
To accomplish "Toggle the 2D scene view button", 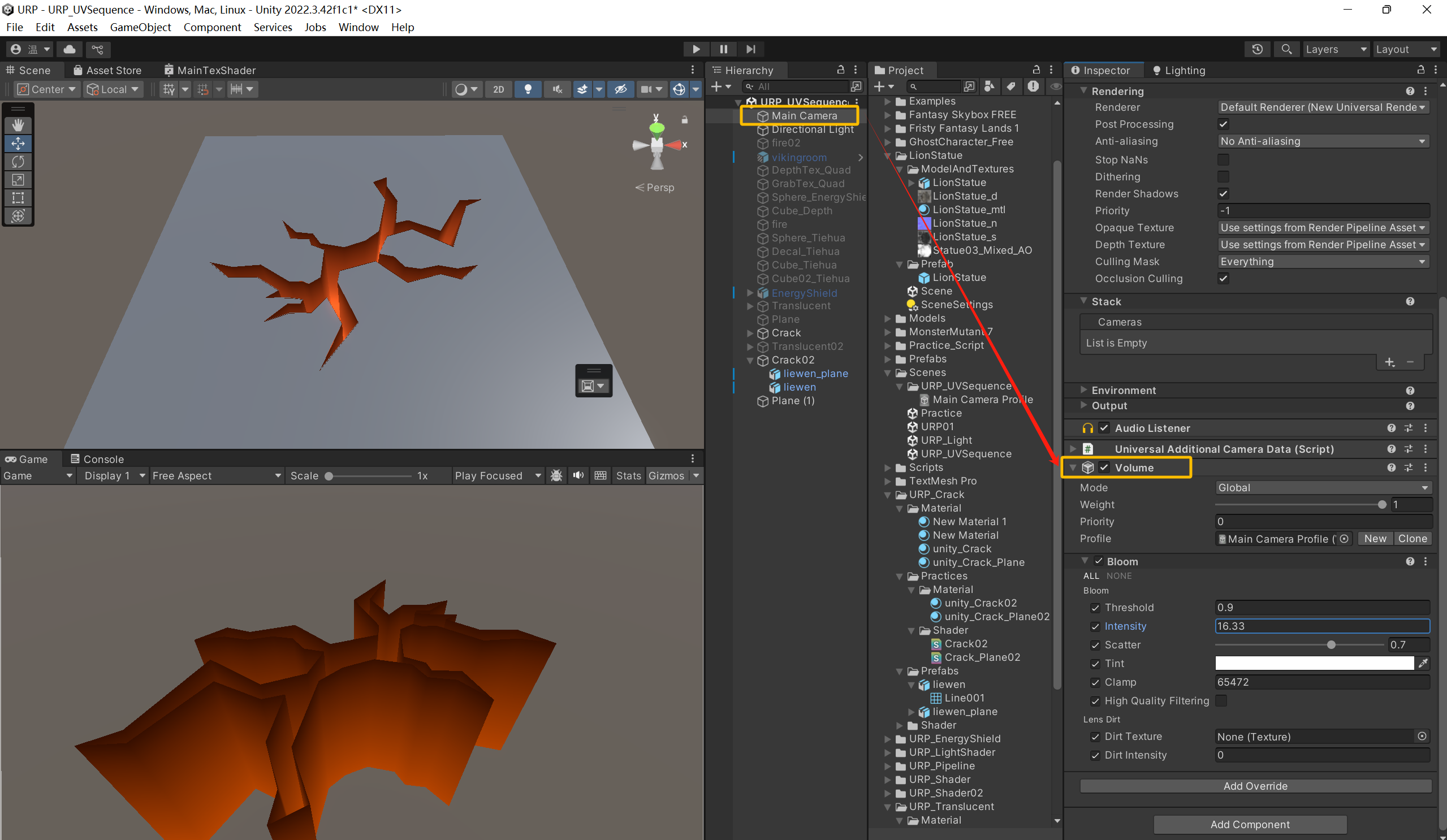I will tap(498, 89).
